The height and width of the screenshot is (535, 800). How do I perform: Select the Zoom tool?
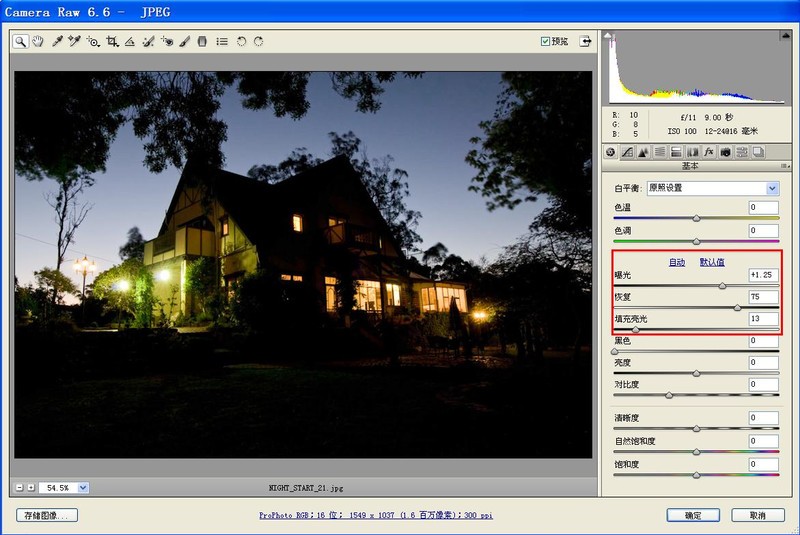(x=20, y=41)
